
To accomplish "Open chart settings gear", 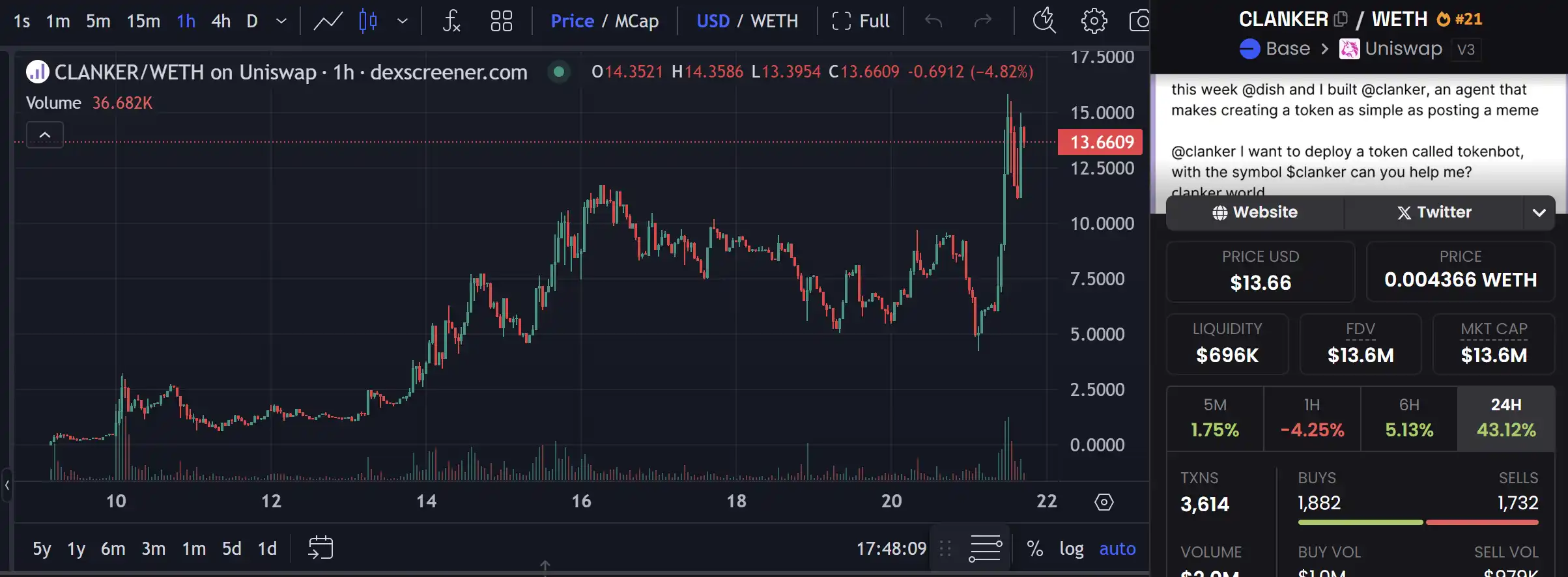I will 1094,21.
